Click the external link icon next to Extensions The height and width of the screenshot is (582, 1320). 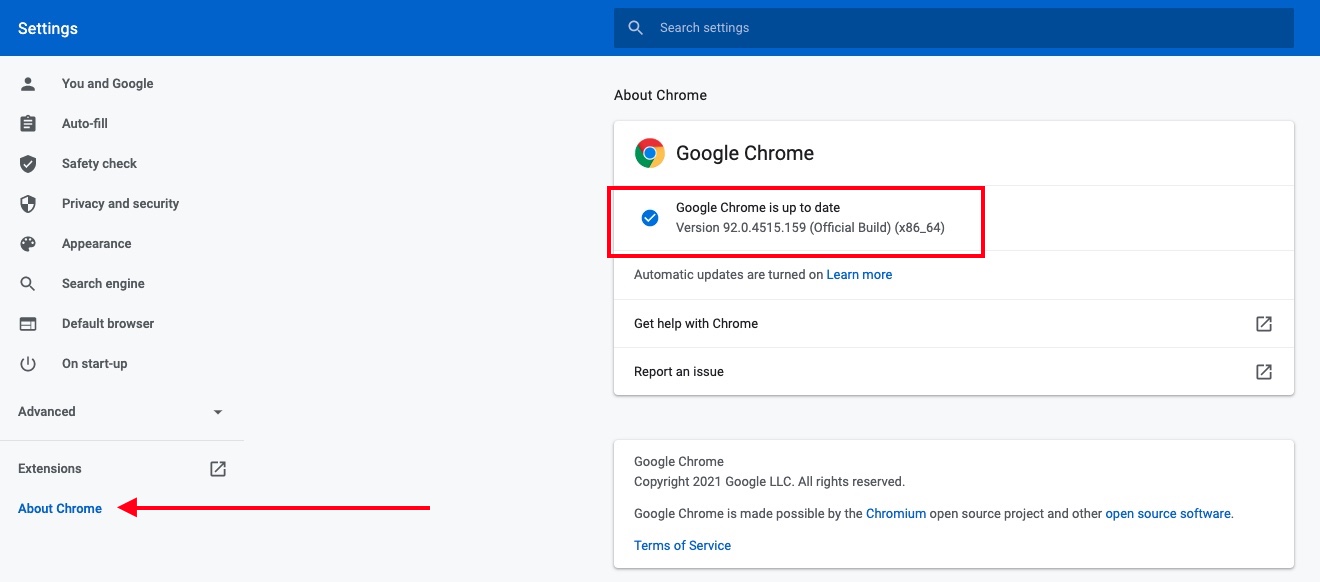coord(218,468)
